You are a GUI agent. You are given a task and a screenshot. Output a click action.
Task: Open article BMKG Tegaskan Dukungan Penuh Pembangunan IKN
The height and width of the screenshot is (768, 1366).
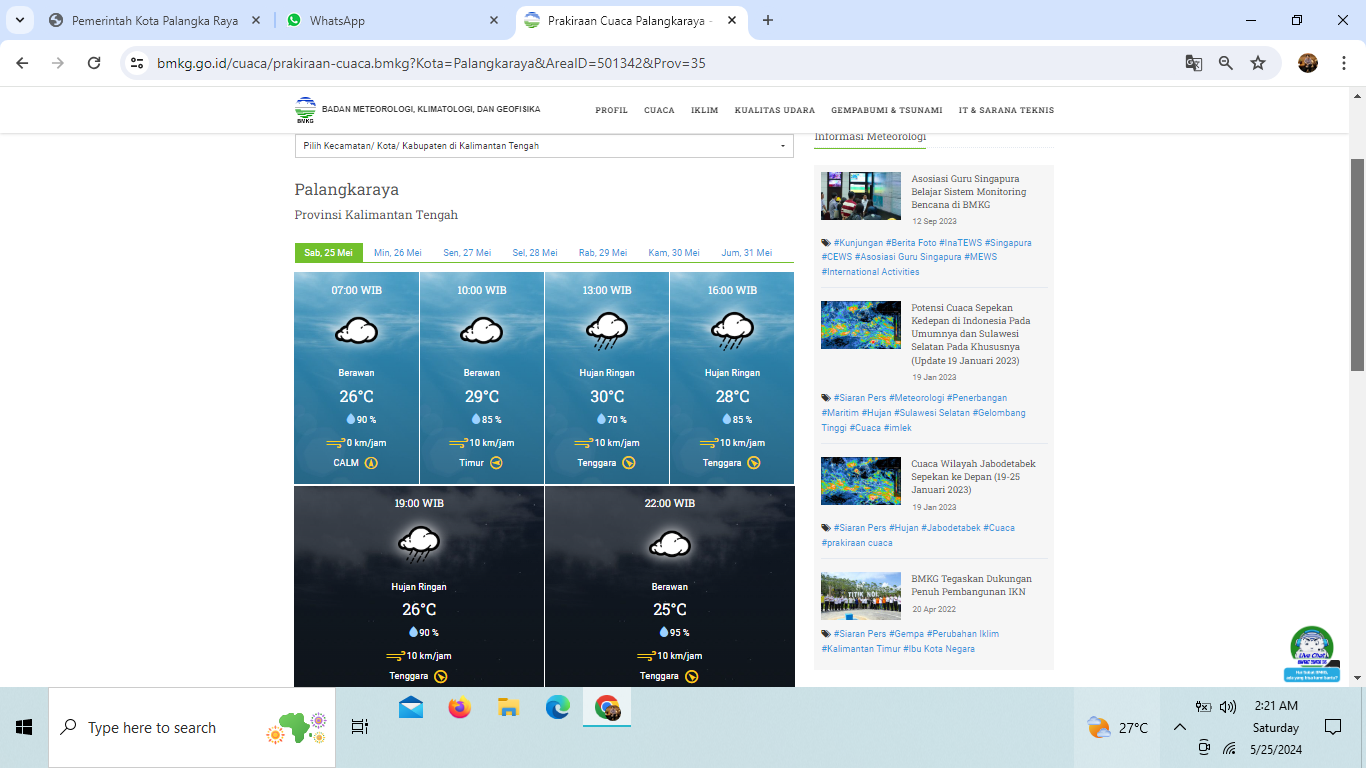(971, 585)
